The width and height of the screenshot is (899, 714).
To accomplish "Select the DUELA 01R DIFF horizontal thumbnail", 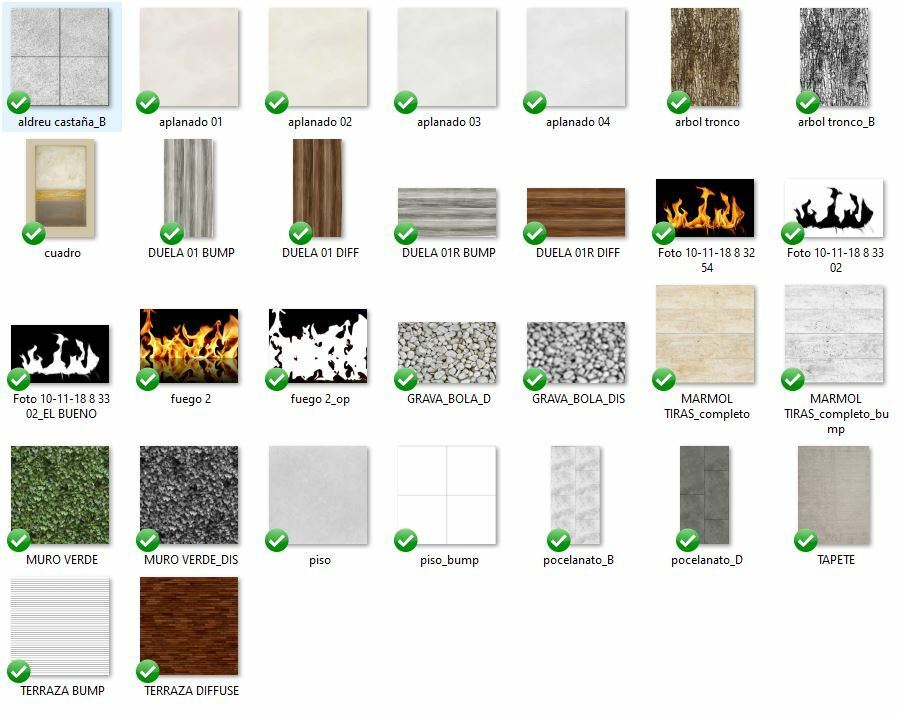I will tap(576, 212).
